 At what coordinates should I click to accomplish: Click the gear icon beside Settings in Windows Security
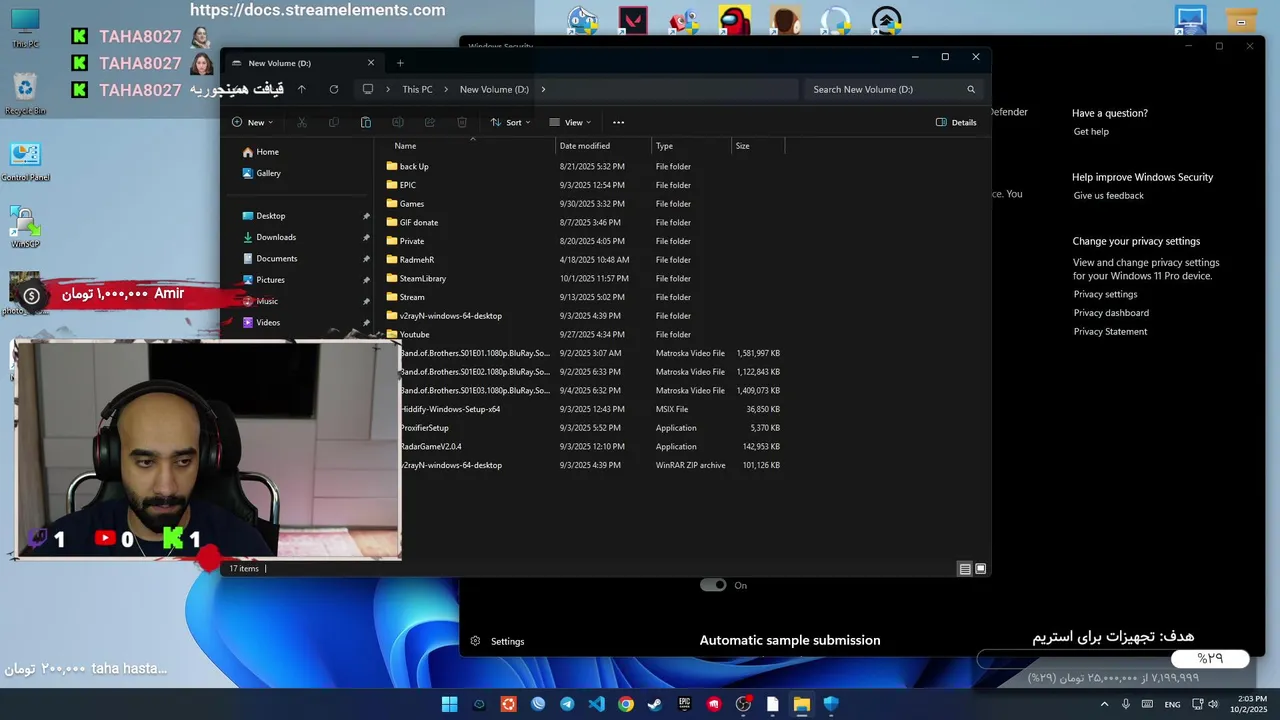coord(475,641)
